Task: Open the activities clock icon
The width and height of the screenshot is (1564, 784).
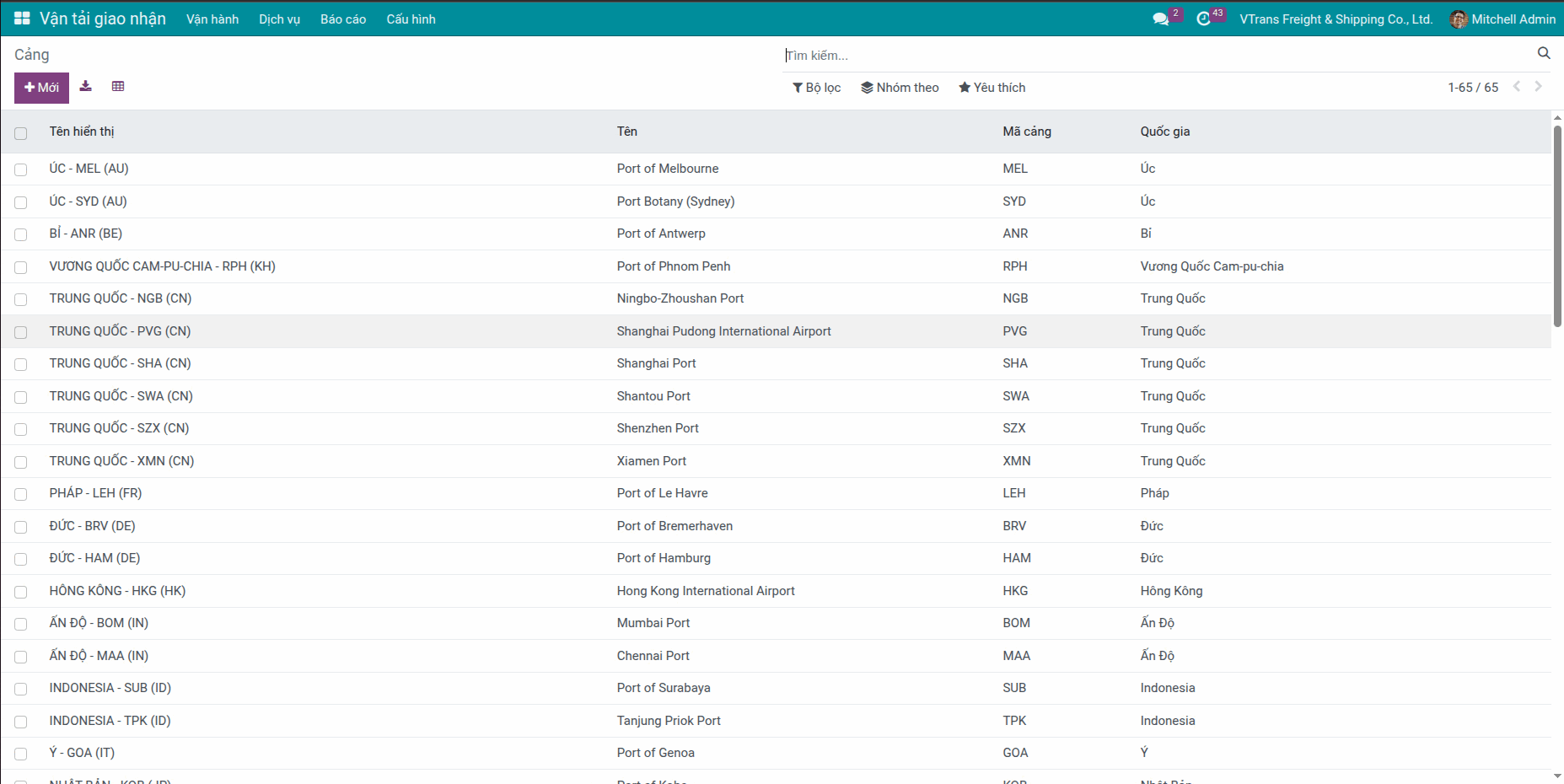Action: point(1203,19)
